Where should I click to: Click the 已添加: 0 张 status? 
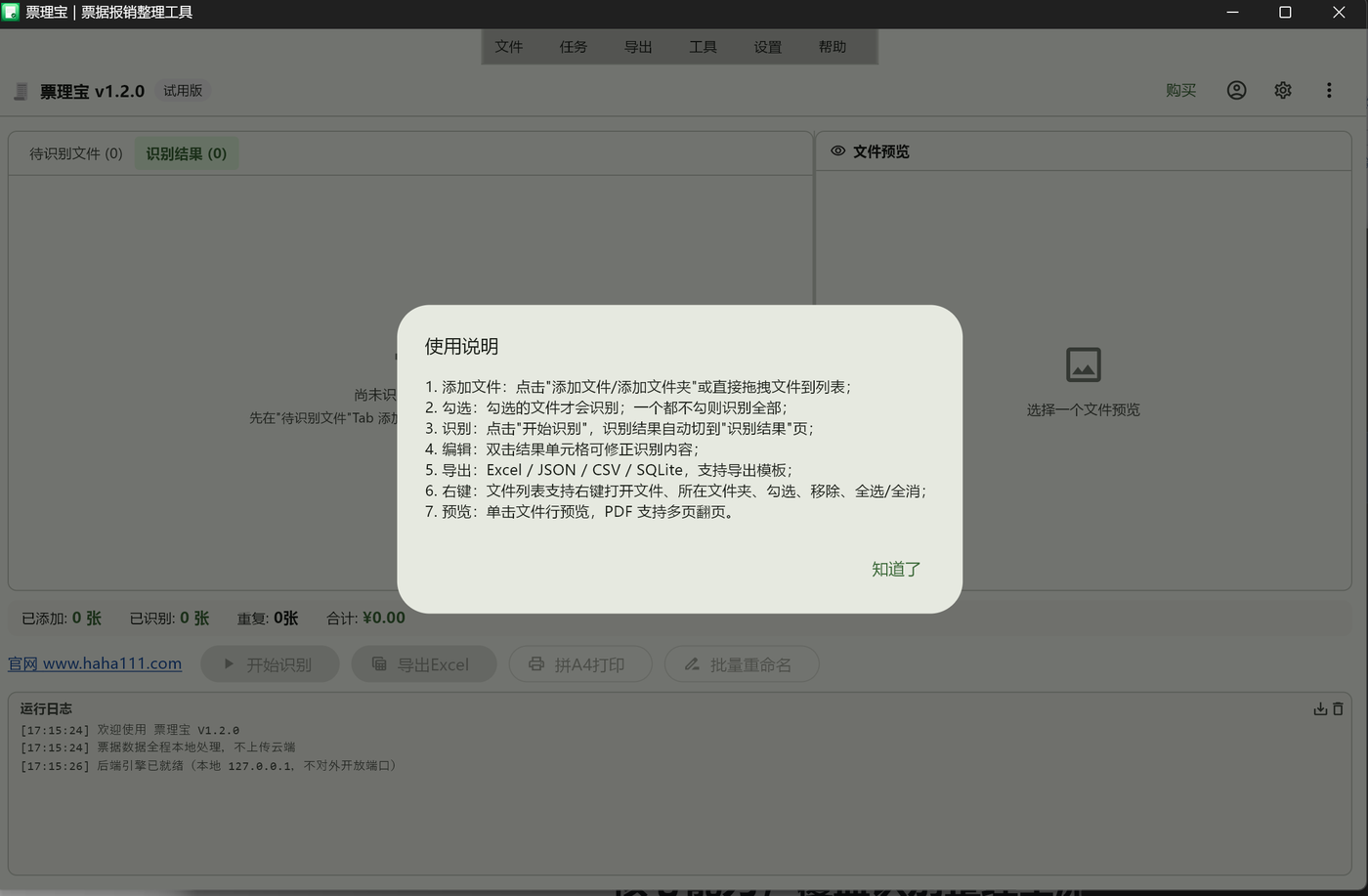(x=62, y=618)
